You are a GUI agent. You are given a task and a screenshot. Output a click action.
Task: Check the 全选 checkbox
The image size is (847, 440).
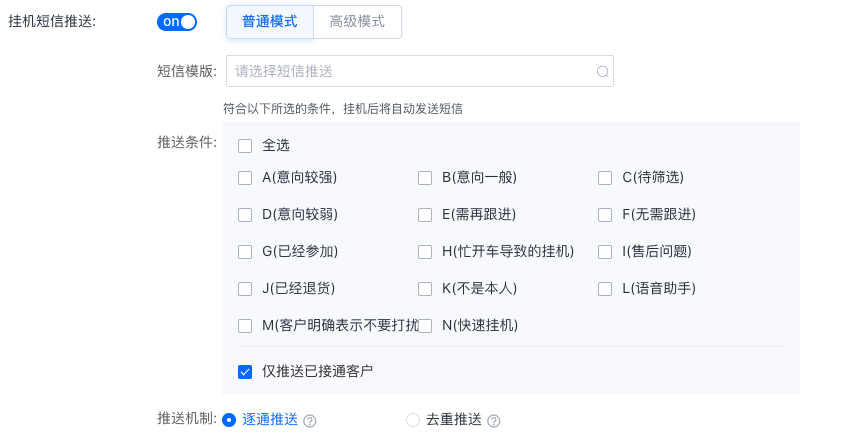click(x=245, y=146)
